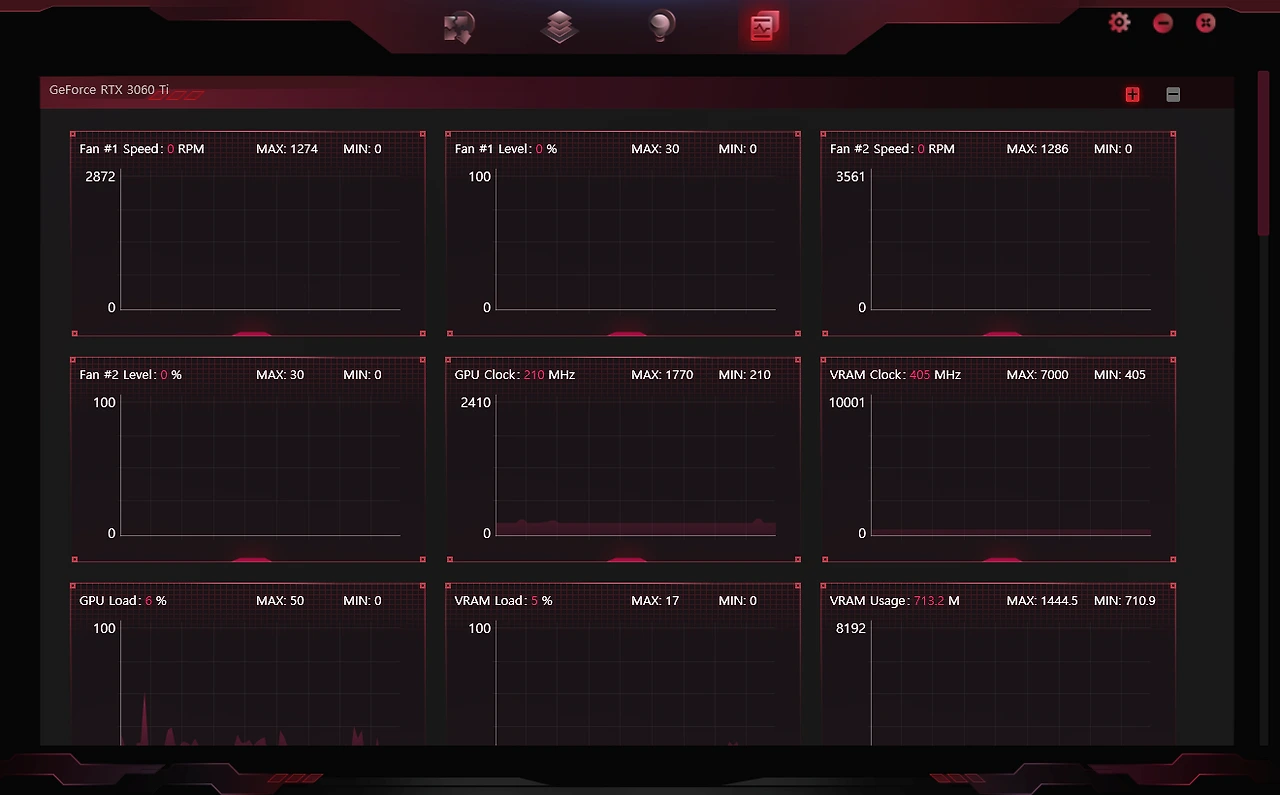The image size is (1280, 795).
Task: Click the MIN: 0 value of Fan #1 Speed
Action: coord(362,149)
